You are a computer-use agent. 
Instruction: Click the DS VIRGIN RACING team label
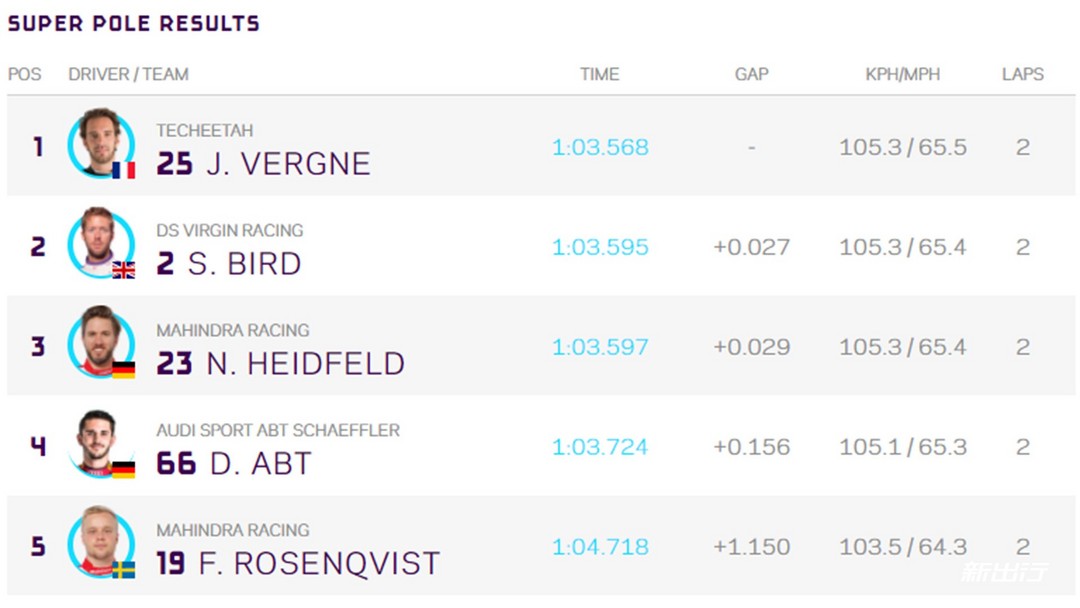click(x=229, y=230)
